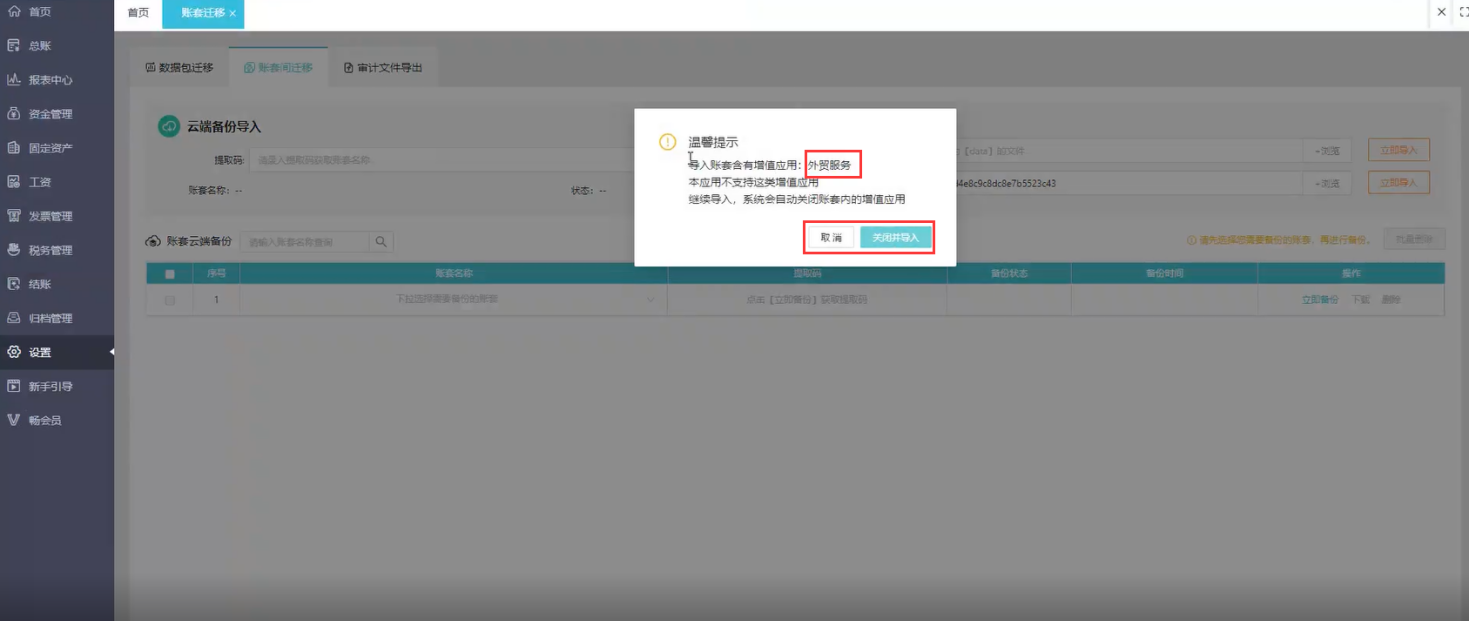Open the 审计文件导出 tab
1469x621 pixels.
[383, 68]
